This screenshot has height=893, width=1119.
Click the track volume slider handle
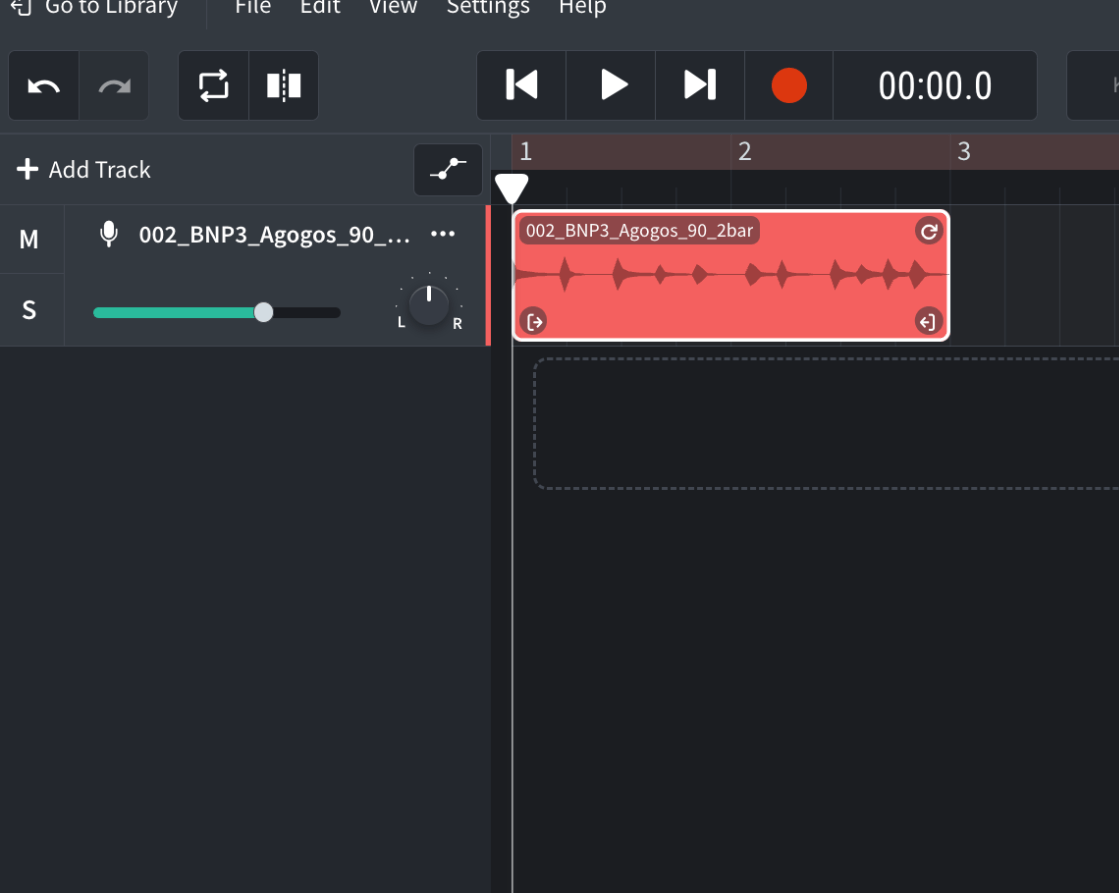click(x=263, y=312)
